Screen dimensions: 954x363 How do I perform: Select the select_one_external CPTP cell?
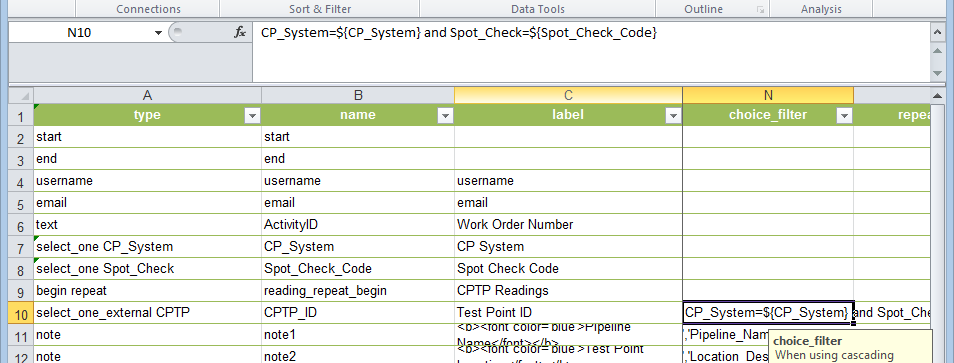click(x=147, y=313)
